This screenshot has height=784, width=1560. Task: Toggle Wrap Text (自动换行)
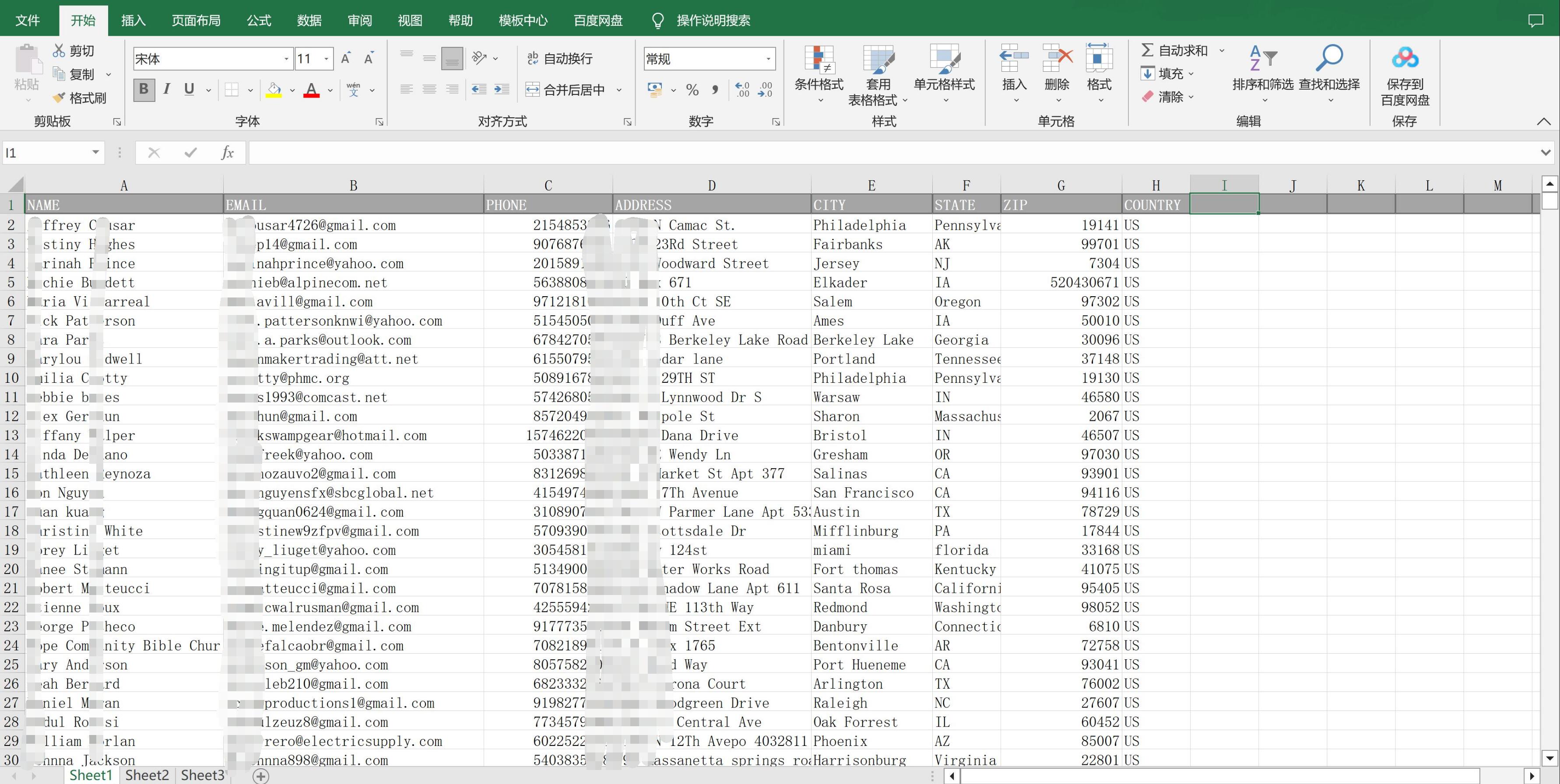point(559,58)
